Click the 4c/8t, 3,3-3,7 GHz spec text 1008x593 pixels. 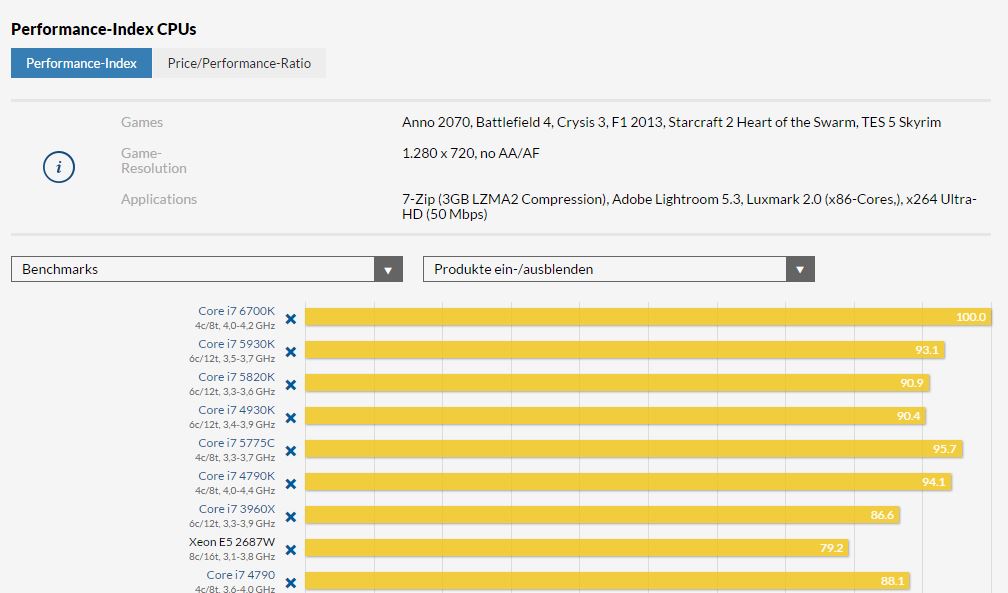pyautogui.click(x=235, y=458)
